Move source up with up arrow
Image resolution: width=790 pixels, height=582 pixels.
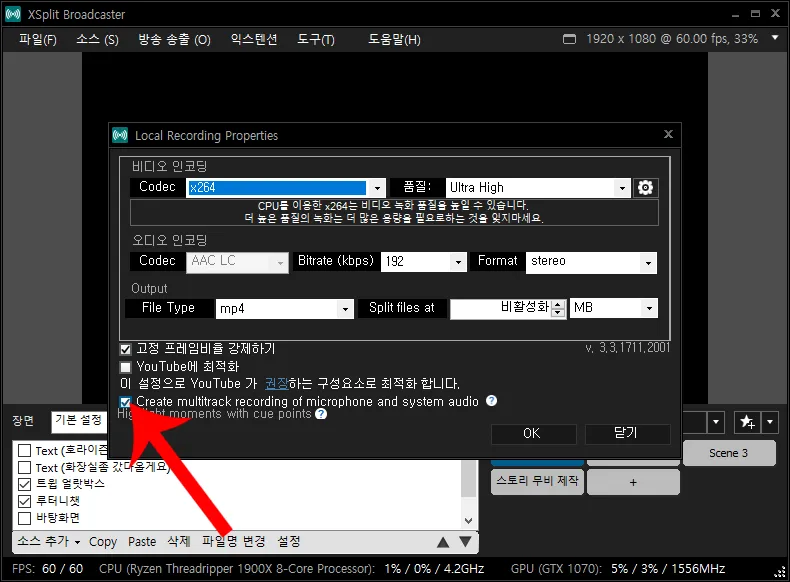pos(443,542)
